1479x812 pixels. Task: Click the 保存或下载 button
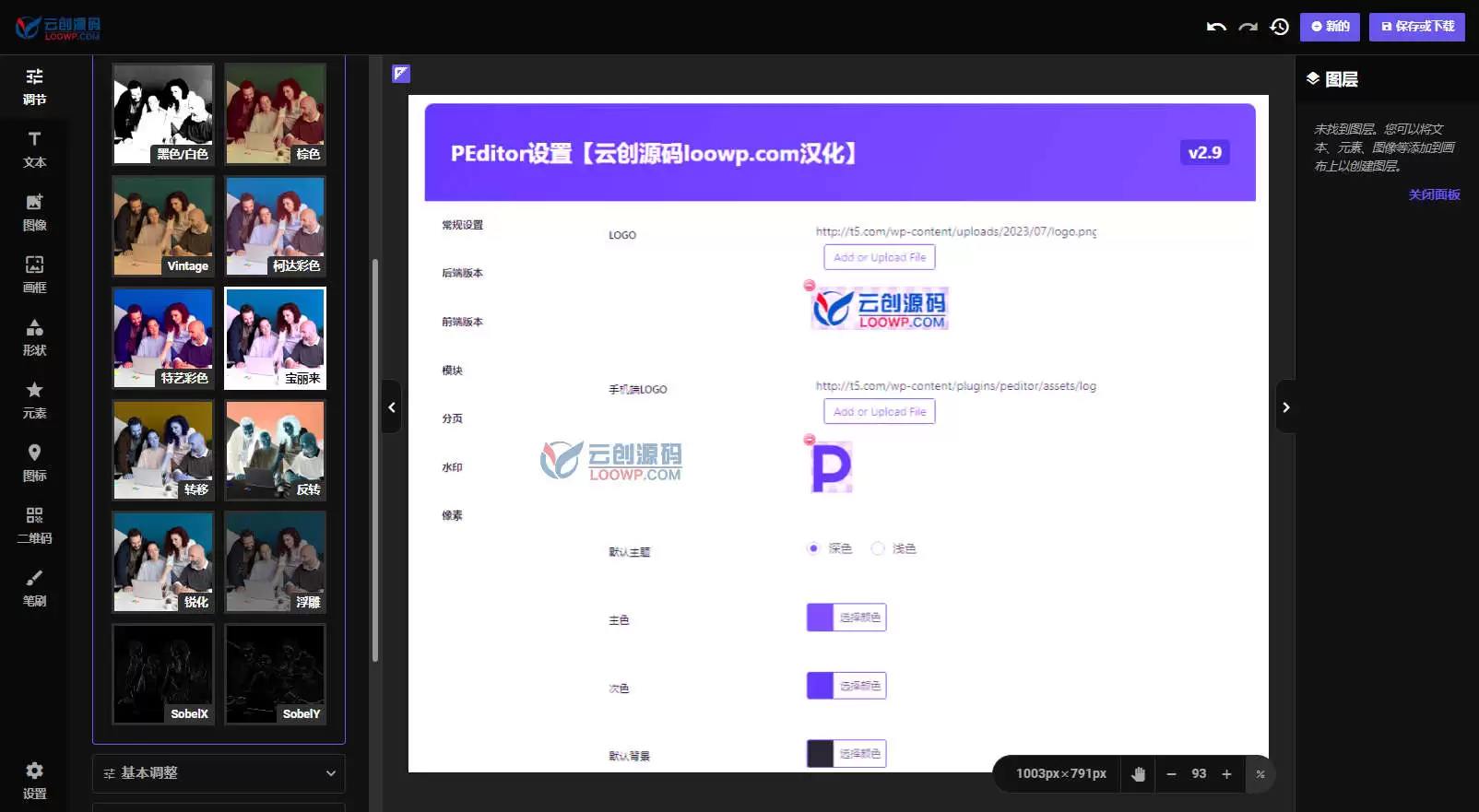(x=1417, y=27)
